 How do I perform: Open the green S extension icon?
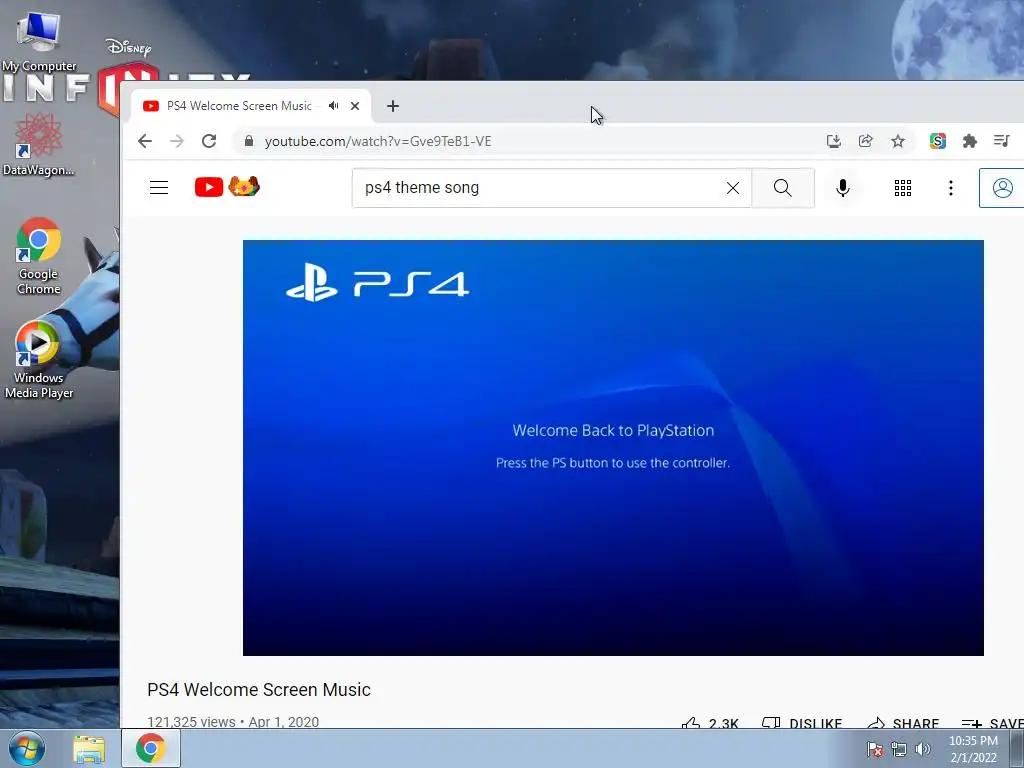click(938, 141)
